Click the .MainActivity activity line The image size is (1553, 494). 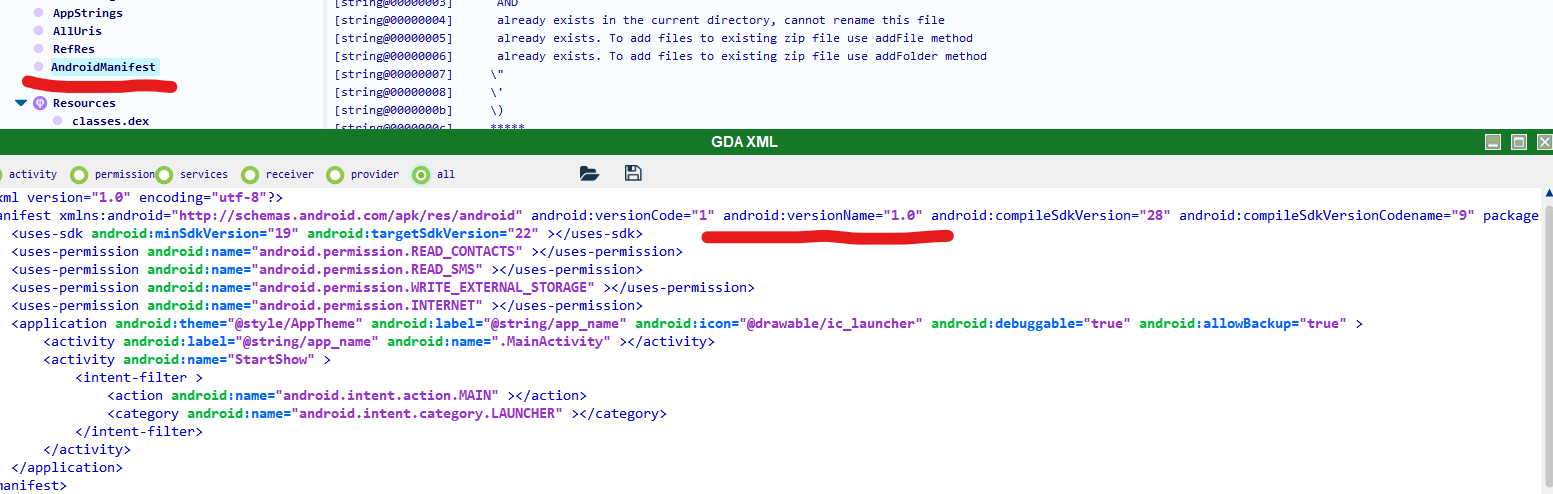[379, 341]
